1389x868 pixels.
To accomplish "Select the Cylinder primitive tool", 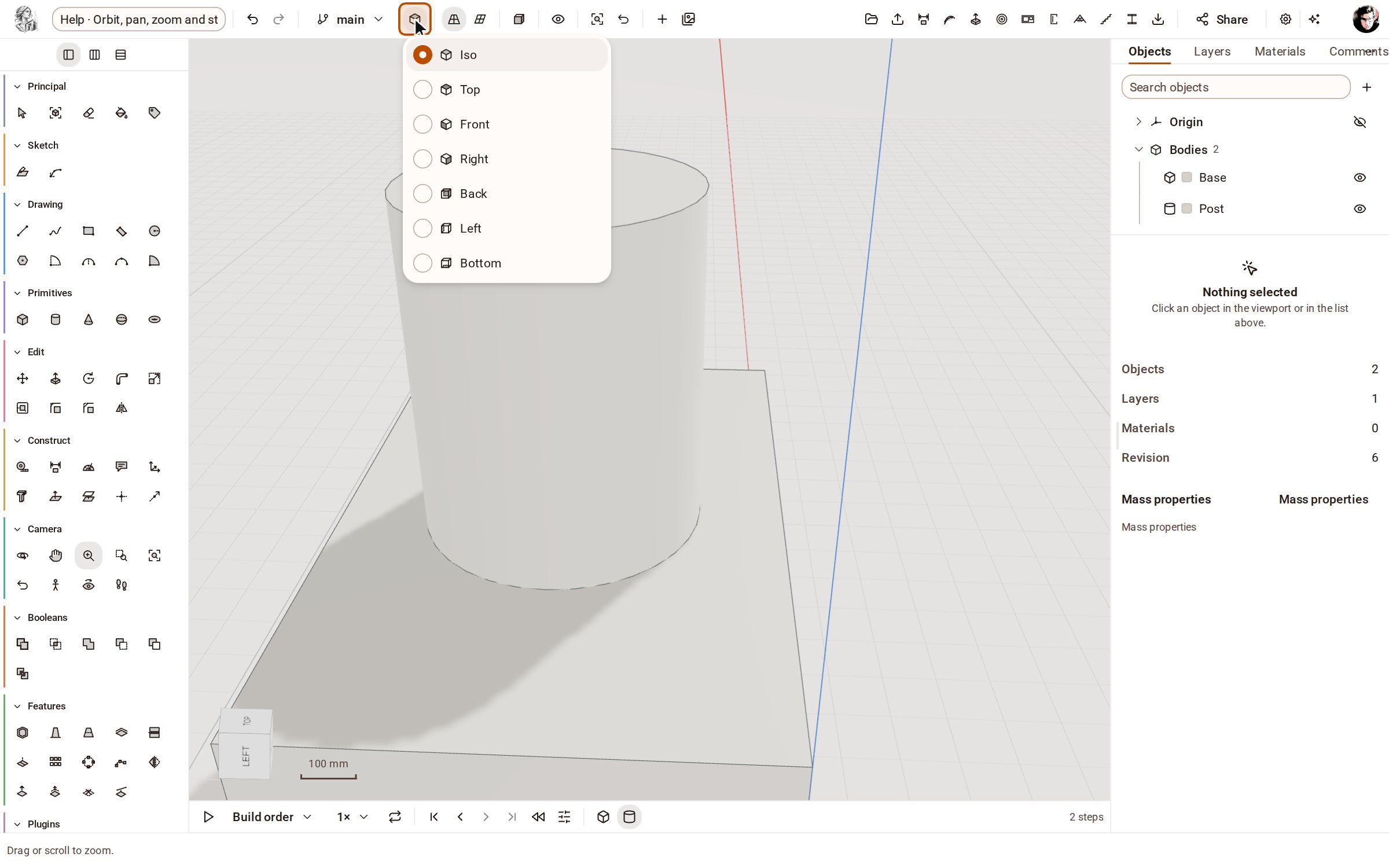I will click(x=56, y=319).
